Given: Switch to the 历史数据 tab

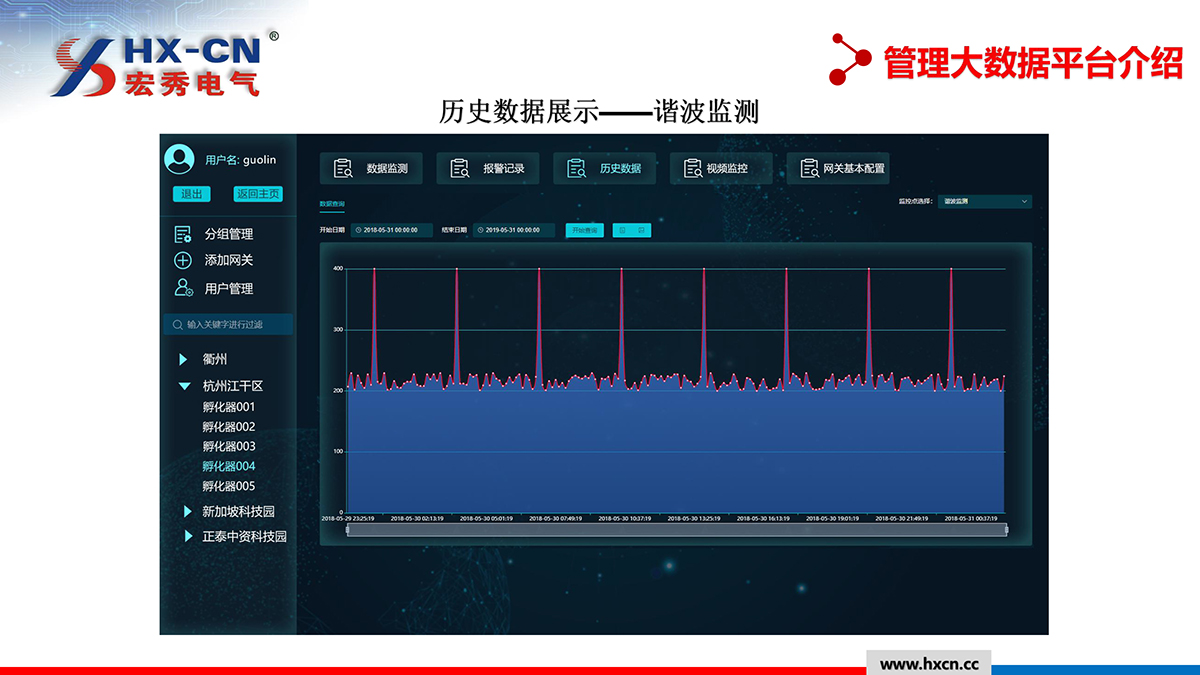Looking at the screenshot, I should point(605,168).
